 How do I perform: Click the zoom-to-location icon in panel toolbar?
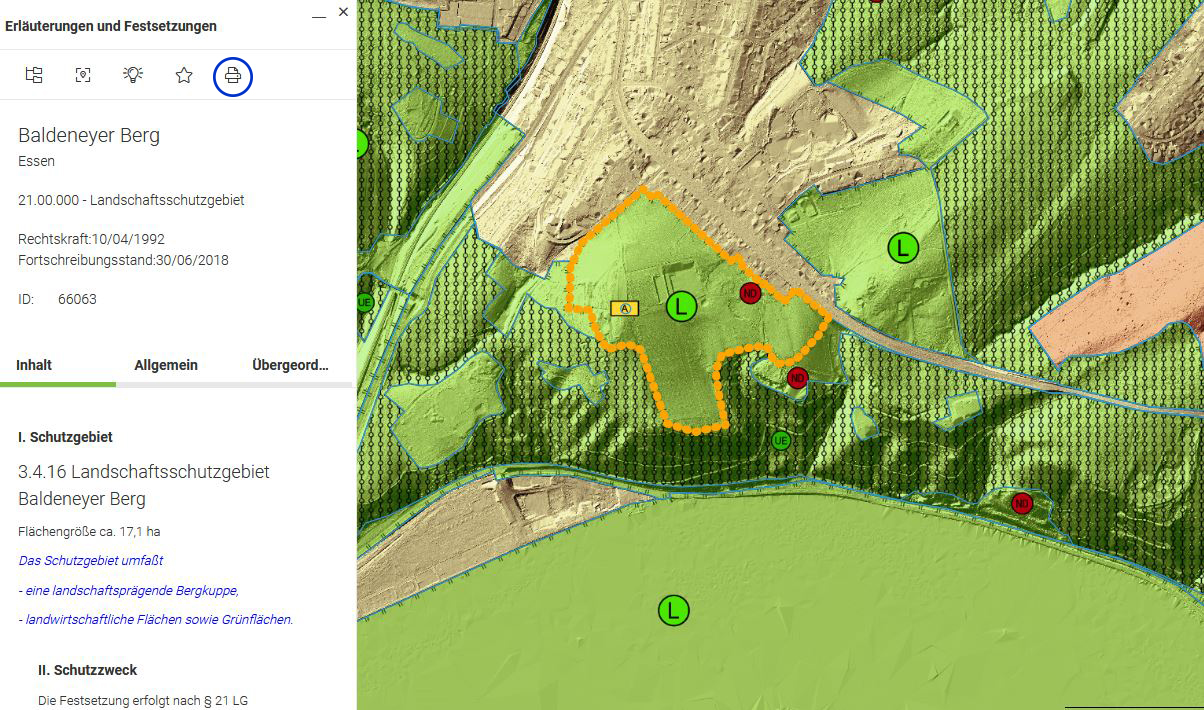pyautogui.click(x=83, y=75)
